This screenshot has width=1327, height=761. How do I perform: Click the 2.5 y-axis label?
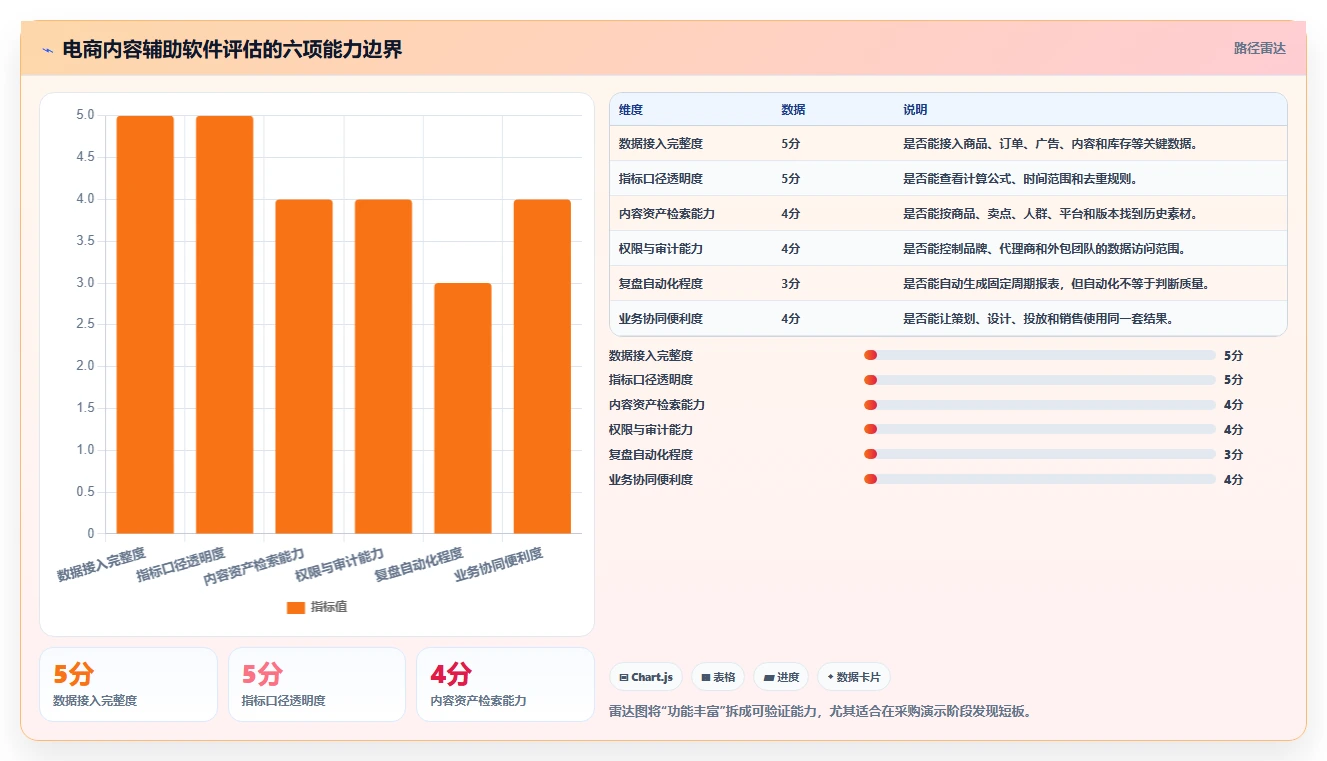(x=85, y=324)
